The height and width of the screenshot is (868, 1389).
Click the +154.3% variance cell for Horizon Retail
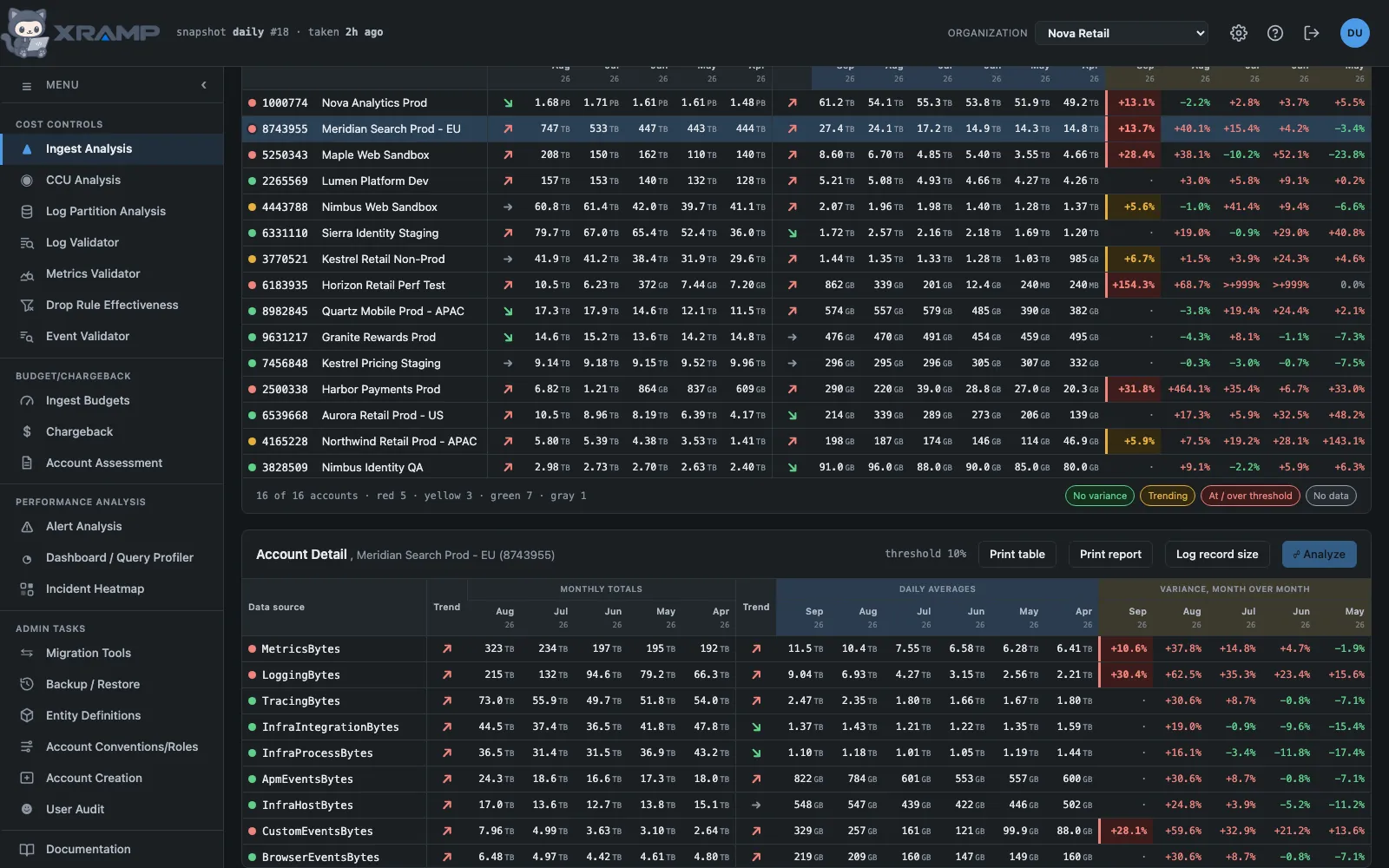click(x=1133, y=285)
